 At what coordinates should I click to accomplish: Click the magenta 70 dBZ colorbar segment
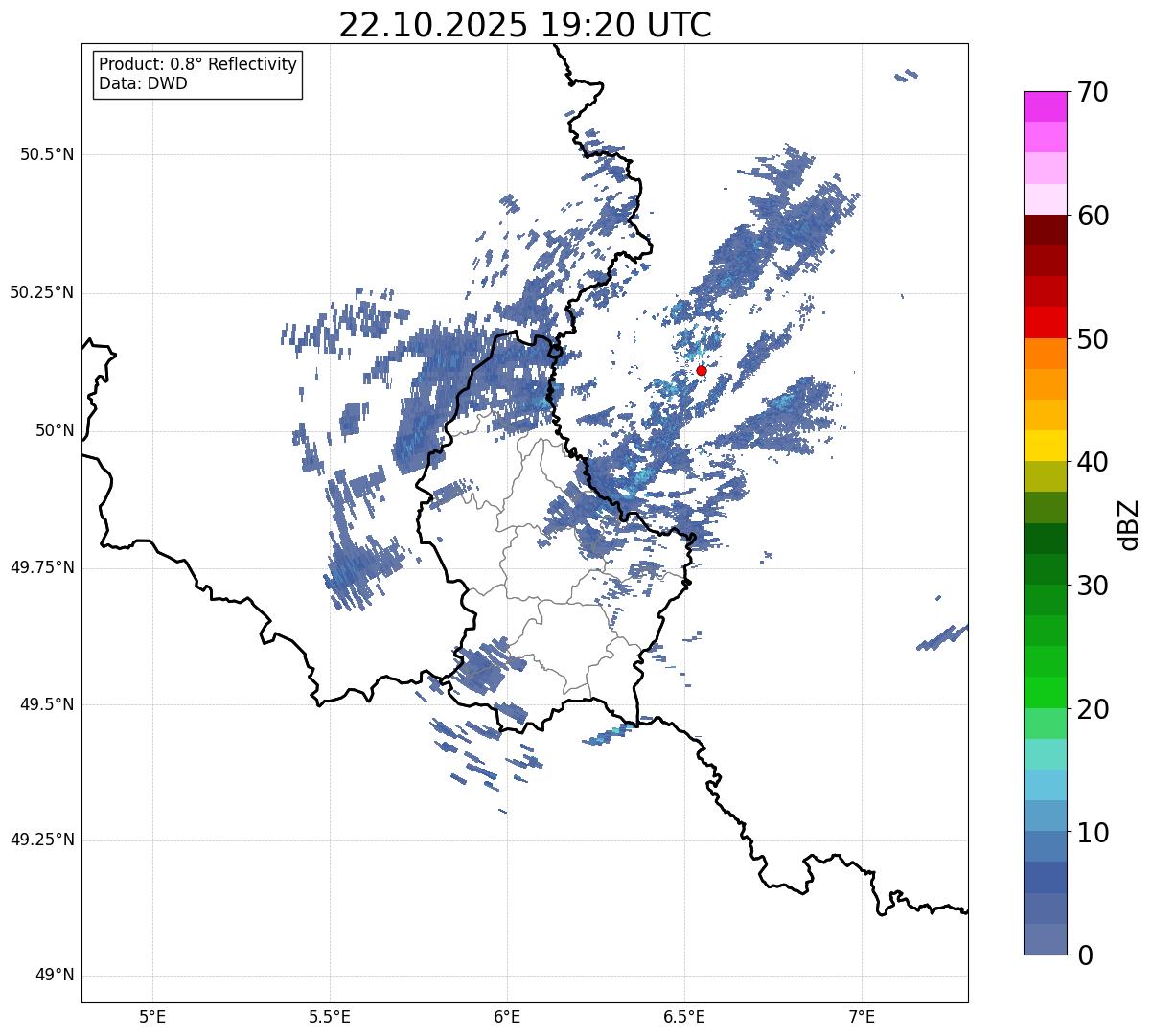click(1045, 106)
